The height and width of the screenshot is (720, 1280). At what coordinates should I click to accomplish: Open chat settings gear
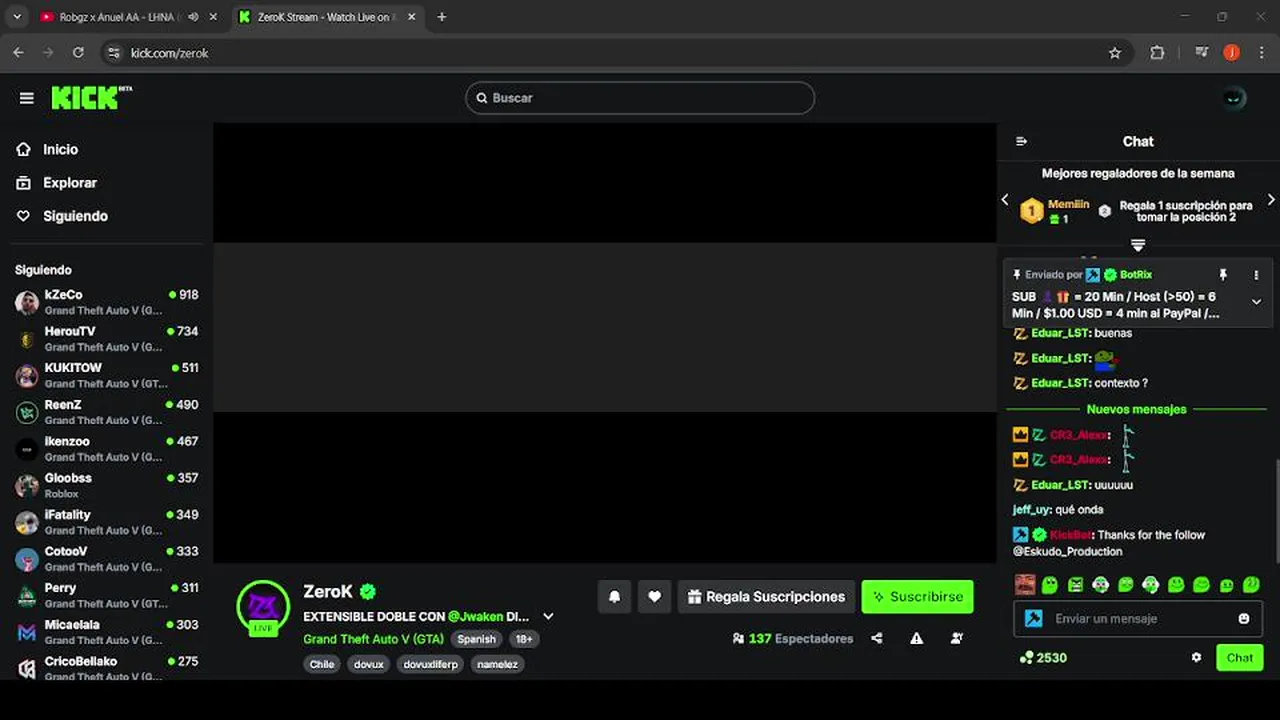click(x=1196, y=658)
